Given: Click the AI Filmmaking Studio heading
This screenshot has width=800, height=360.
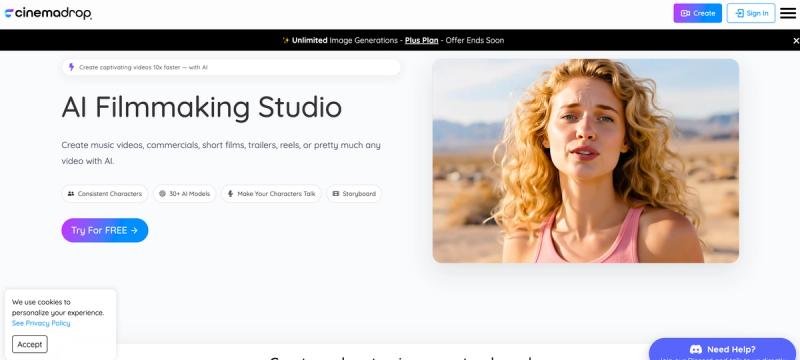Looking at the screenshot, I should (x=202, y=107).
